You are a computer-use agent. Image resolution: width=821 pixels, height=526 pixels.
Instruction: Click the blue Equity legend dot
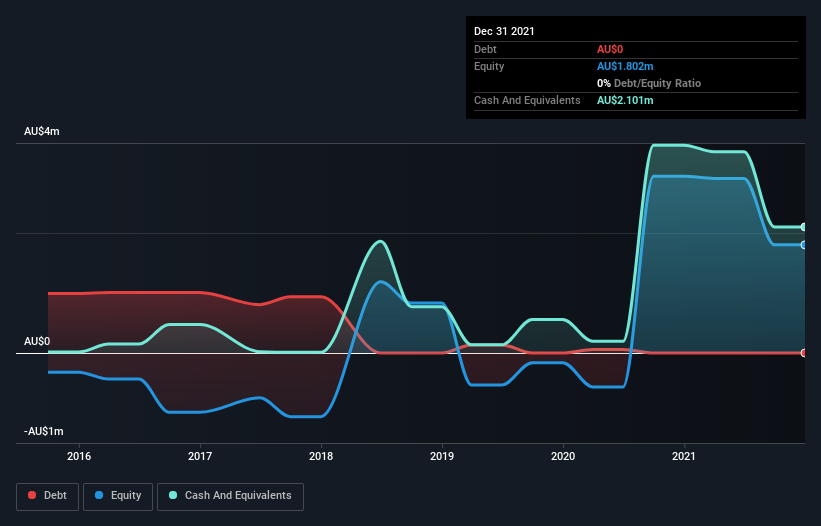pos(99,495)
